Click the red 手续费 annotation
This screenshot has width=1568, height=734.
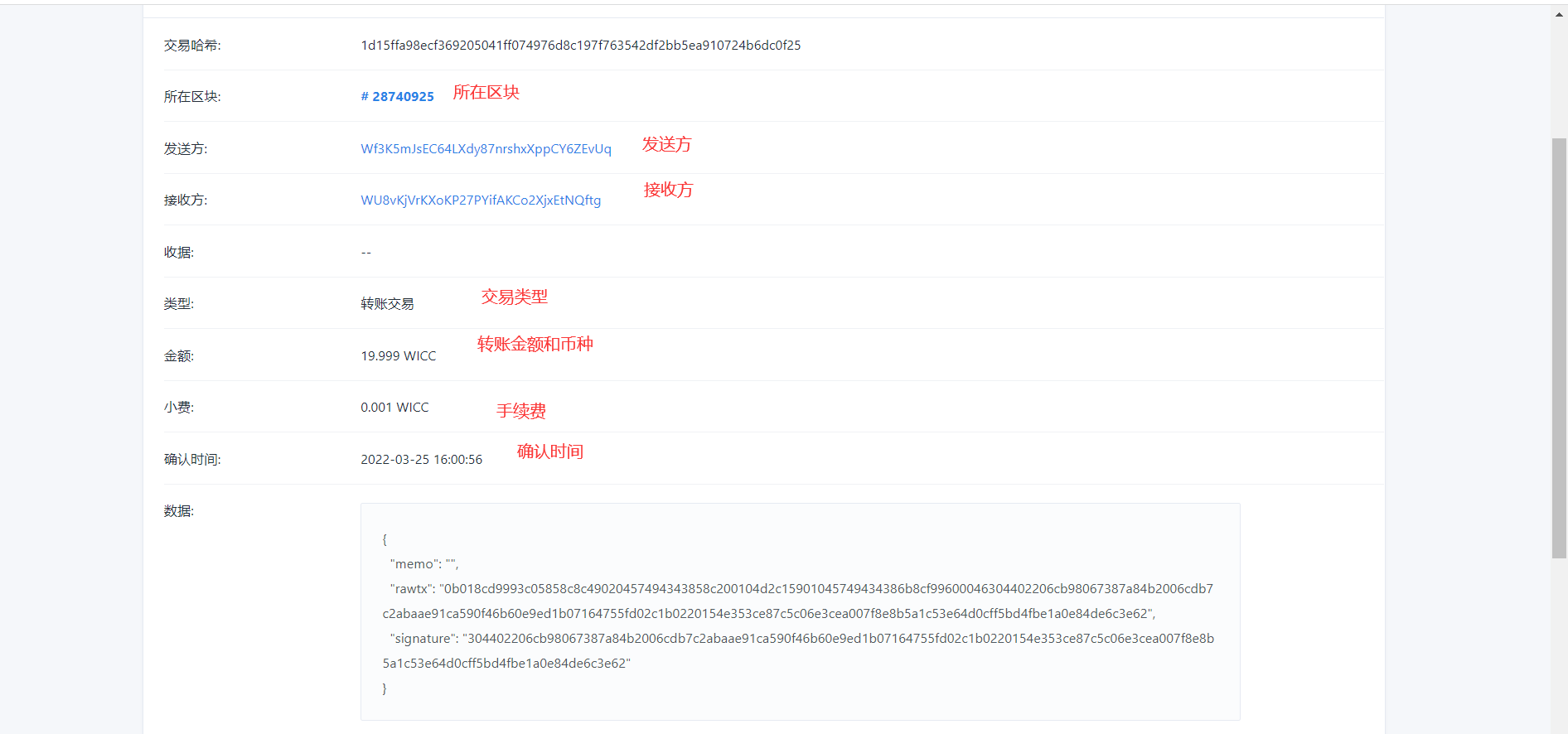pos(520,411)
